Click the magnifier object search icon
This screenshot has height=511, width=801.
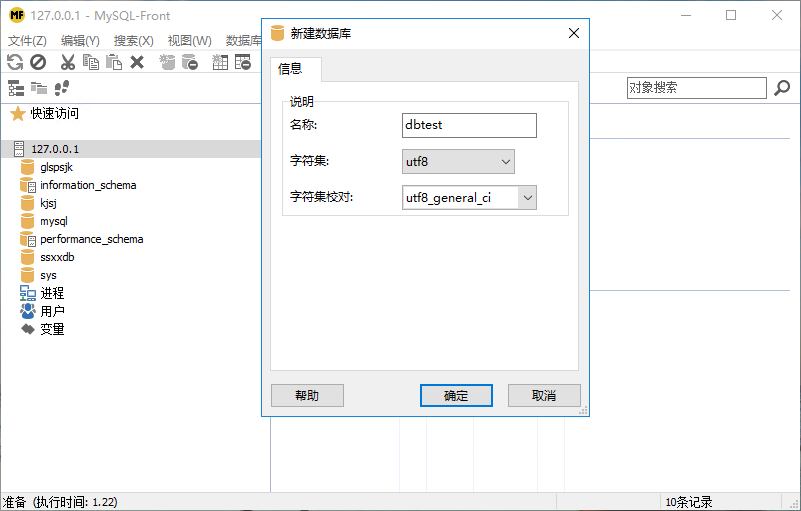pyautogui.click(x=782, y=88)
